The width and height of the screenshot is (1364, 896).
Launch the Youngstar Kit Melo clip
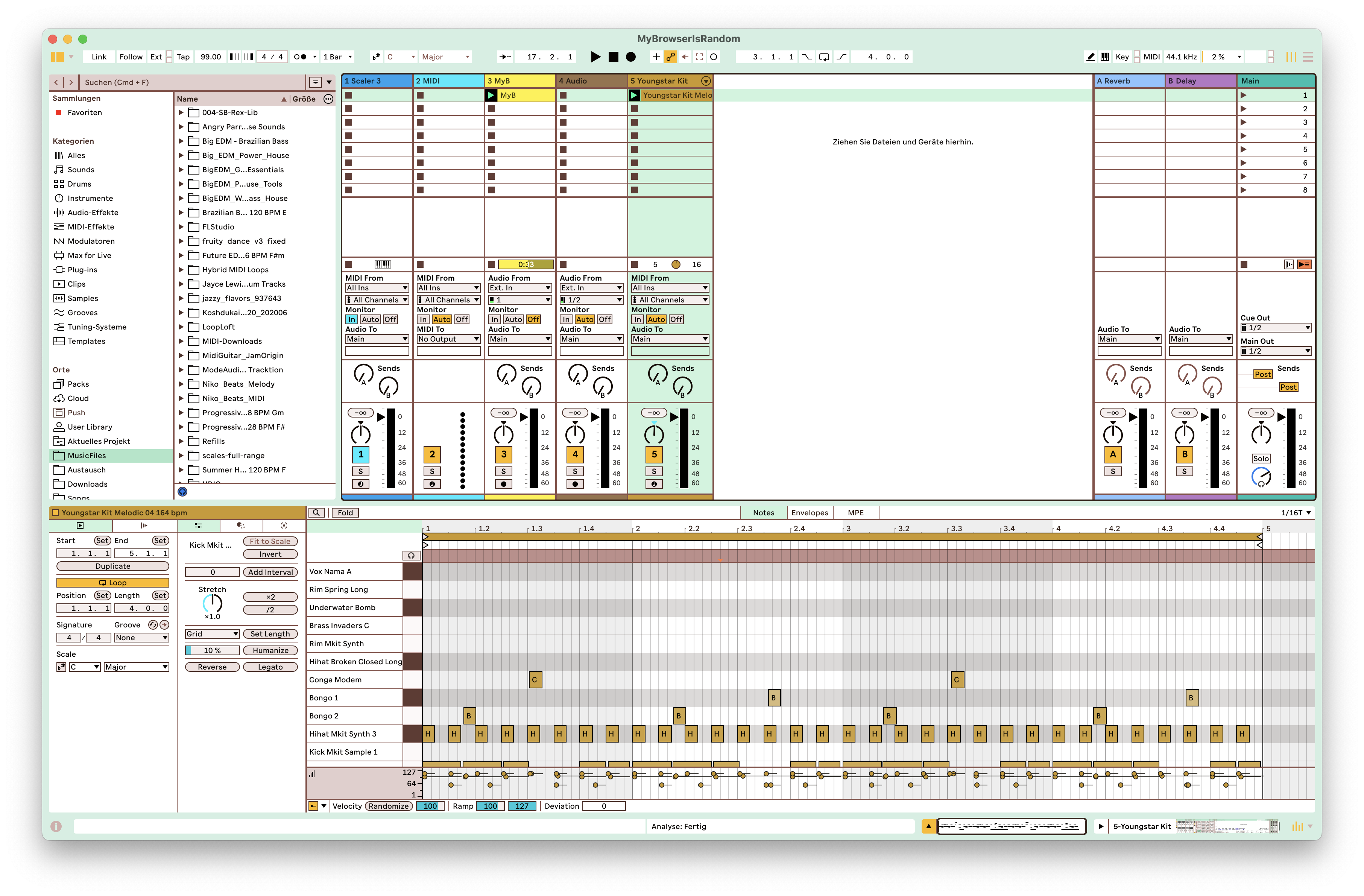point(635,95)
